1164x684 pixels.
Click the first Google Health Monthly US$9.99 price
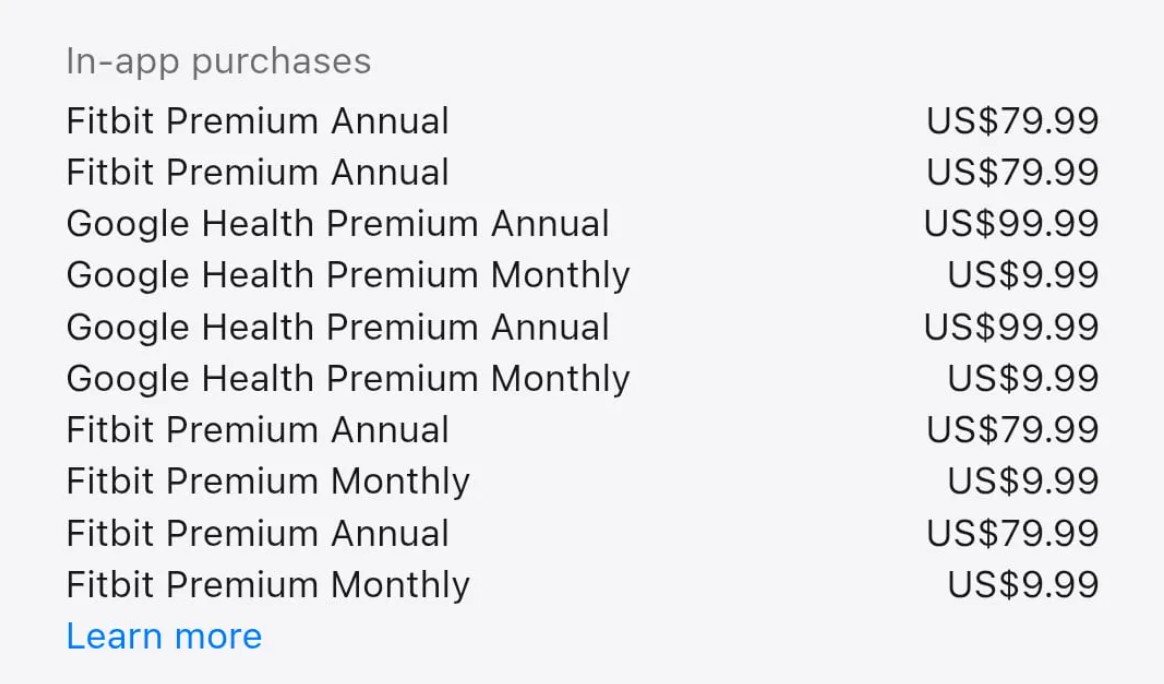tap(1022, 275)
